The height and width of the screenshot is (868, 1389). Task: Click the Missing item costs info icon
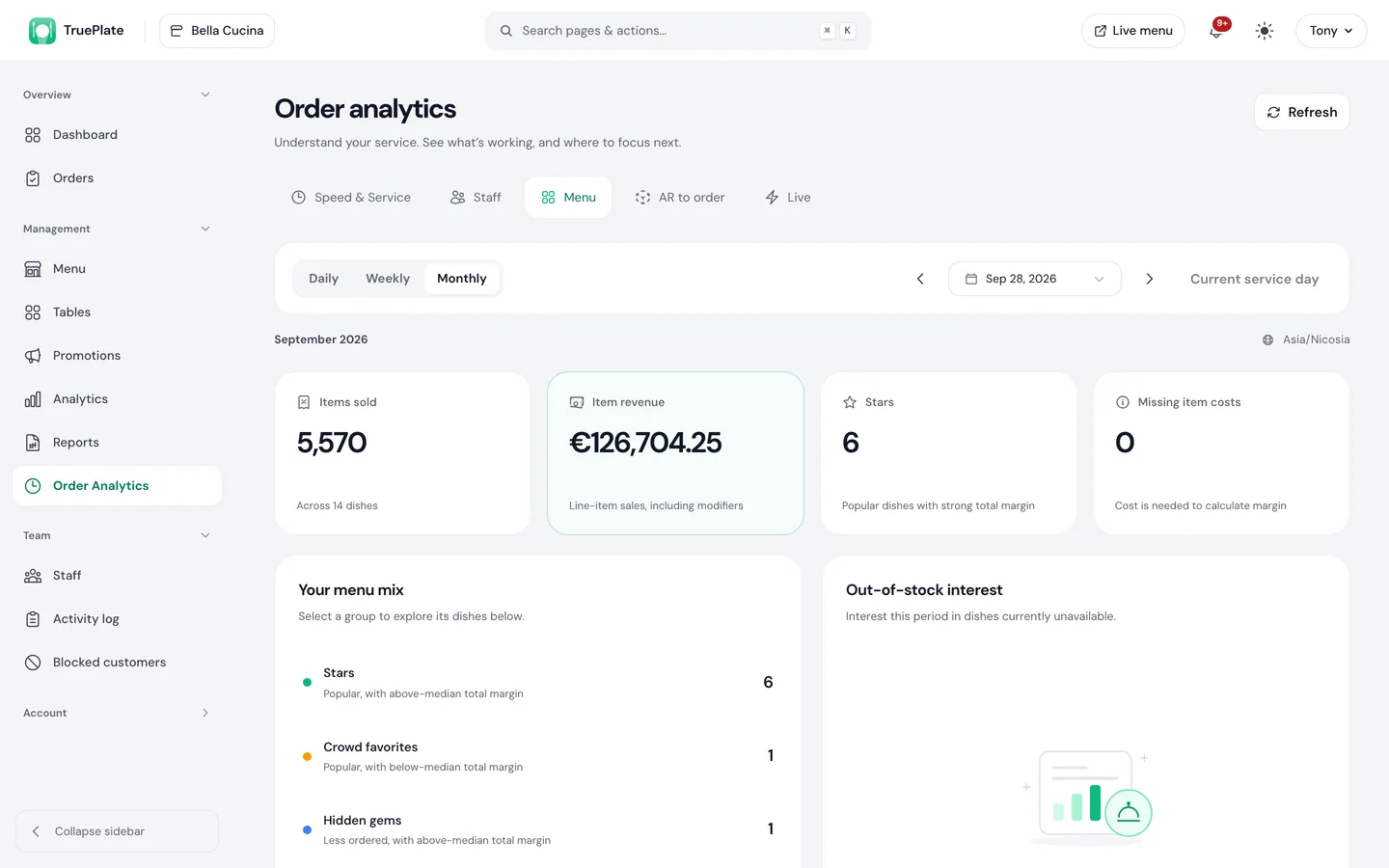pyautogui.click(x=1123, y=402)
